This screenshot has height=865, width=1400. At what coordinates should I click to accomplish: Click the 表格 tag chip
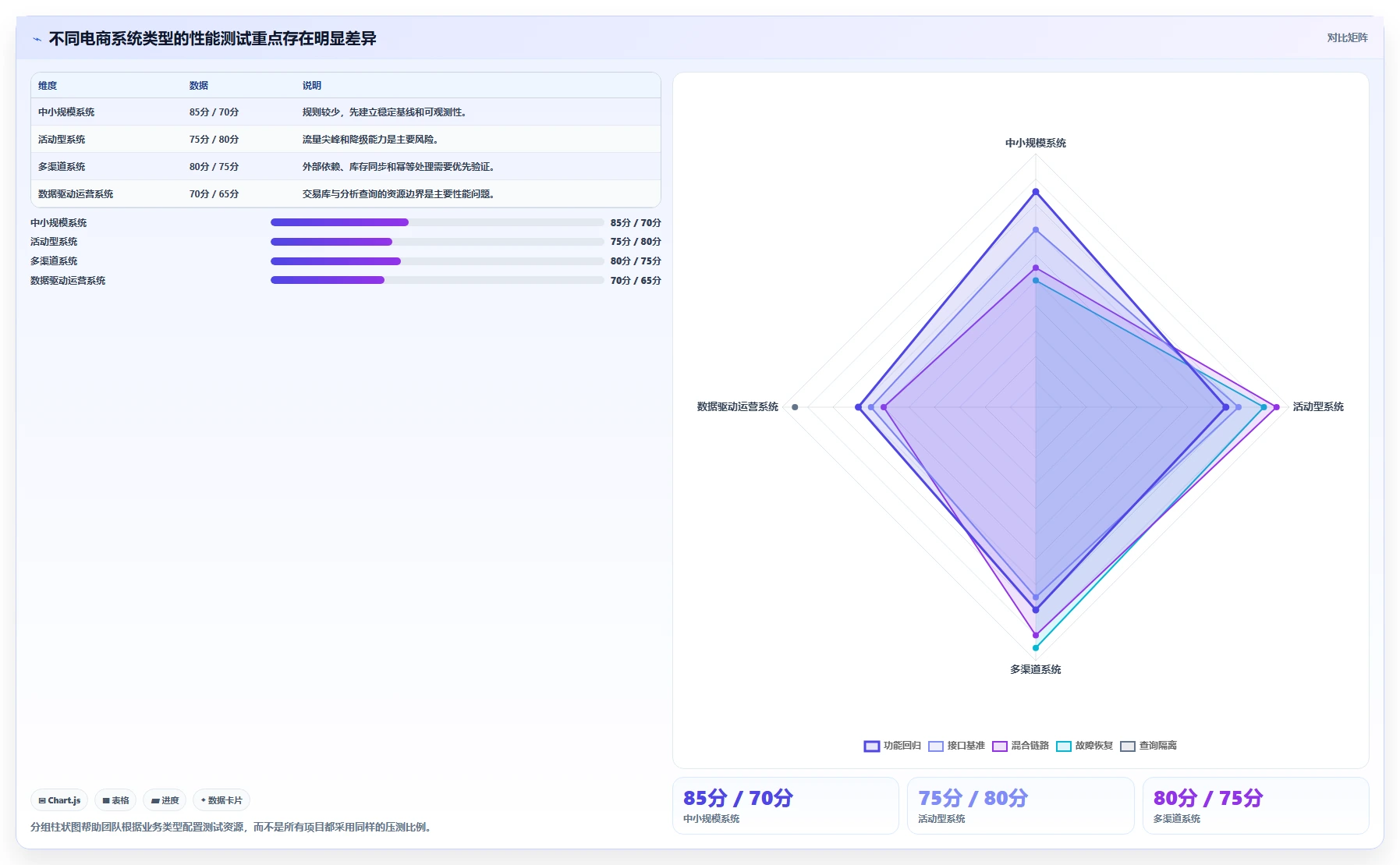click(115, 800)
